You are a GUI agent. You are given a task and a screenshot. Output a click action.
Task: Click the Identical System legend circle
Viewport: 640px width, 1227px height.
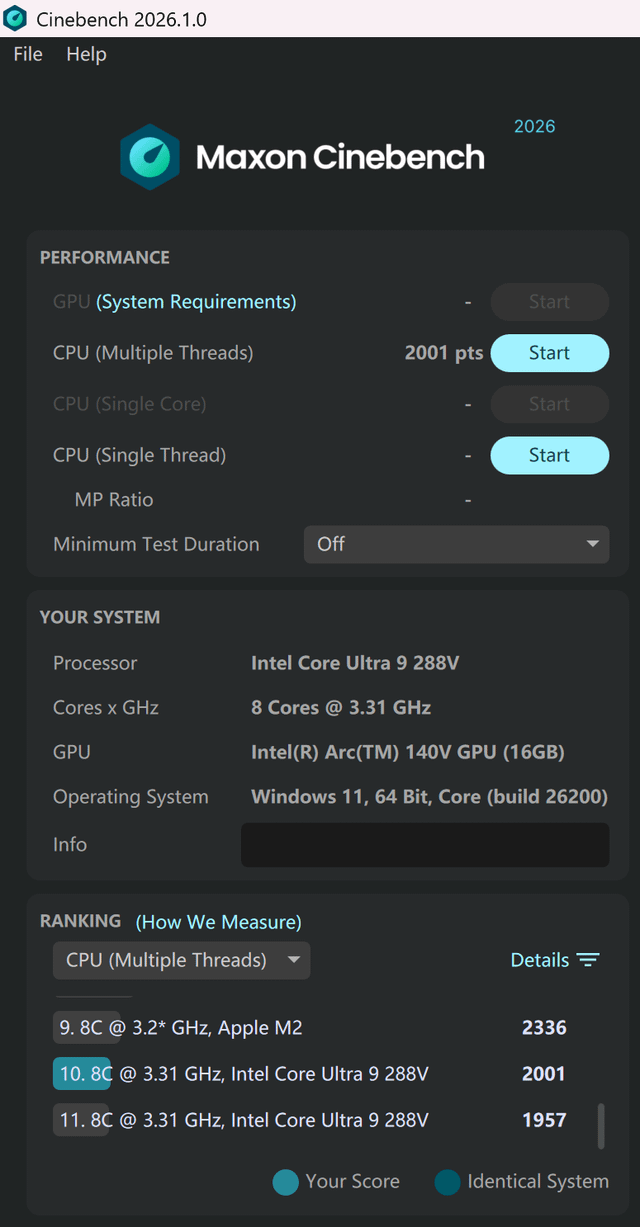(447, 1182)
